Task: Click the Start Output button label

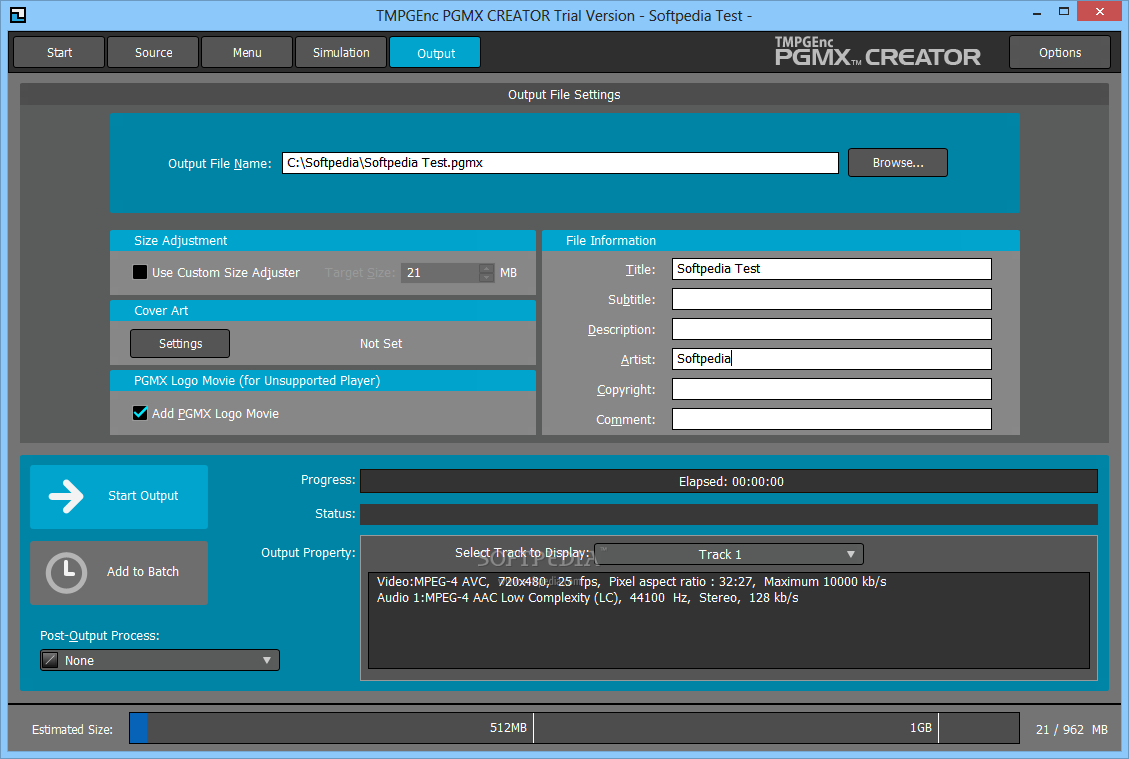Action: [x=143, y=495]
